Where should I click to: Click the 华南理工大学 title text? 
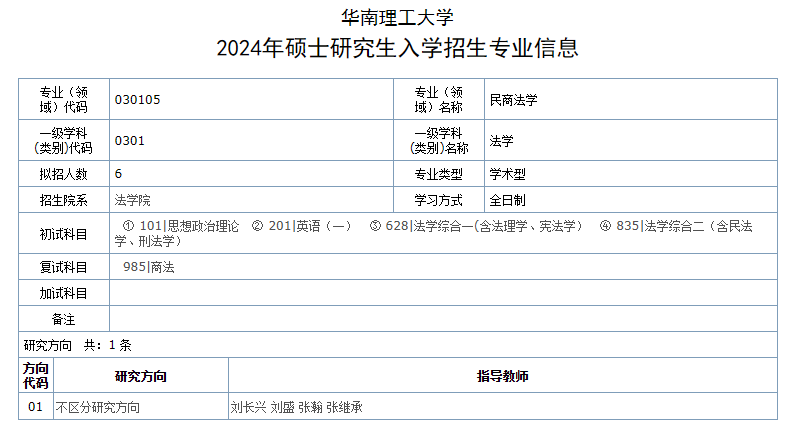pyautogui.click(x=397, y=17)
